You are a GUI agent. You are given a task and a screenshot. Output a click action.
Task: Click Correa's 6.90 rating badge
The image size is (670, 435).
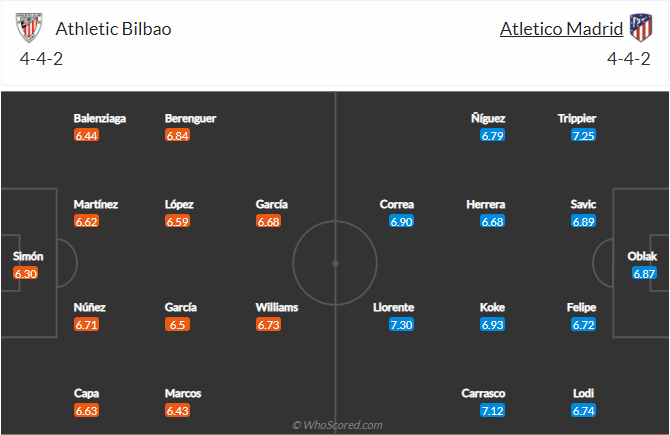400,222
